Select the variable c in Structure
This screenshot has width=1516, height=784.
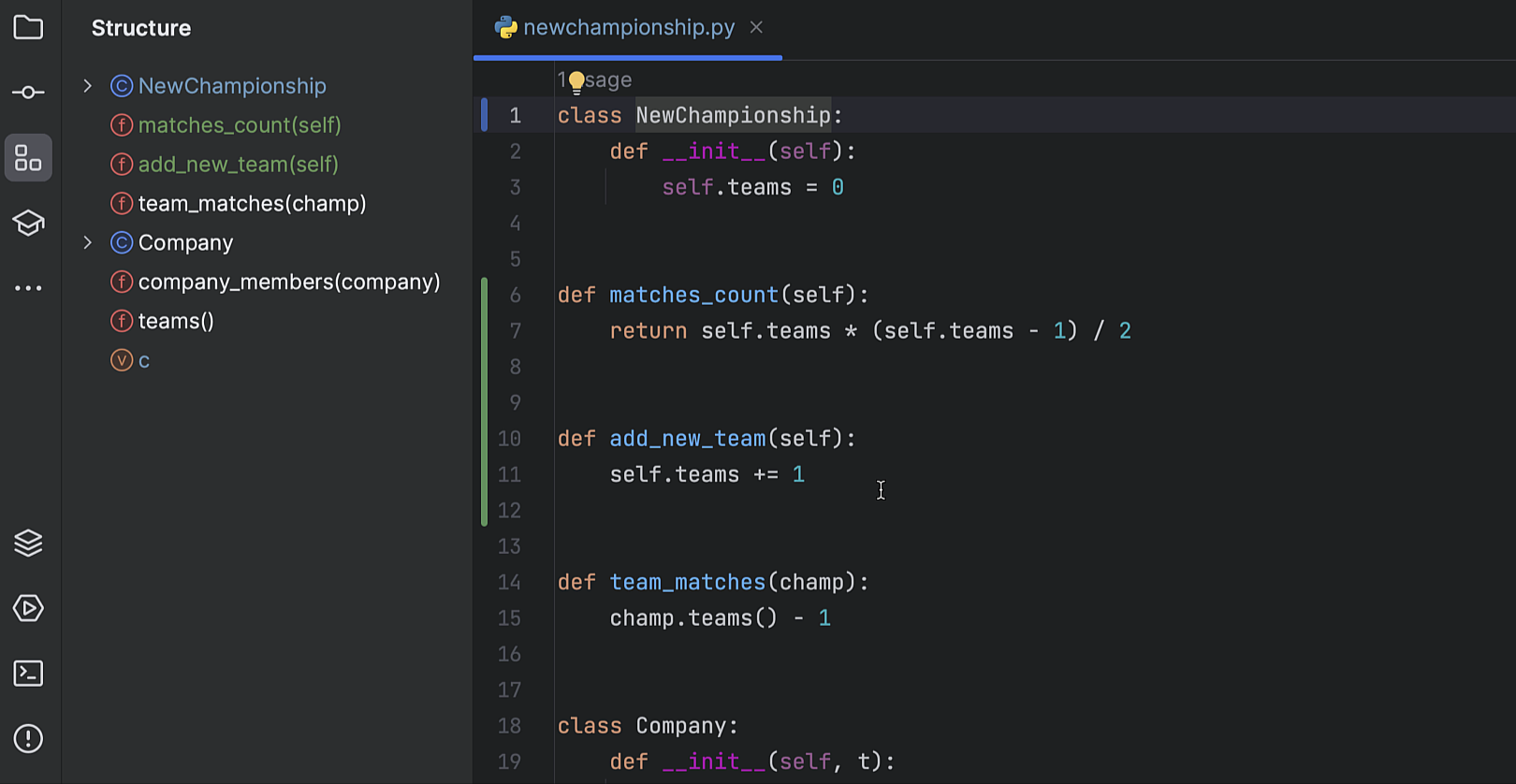point(144,361)
